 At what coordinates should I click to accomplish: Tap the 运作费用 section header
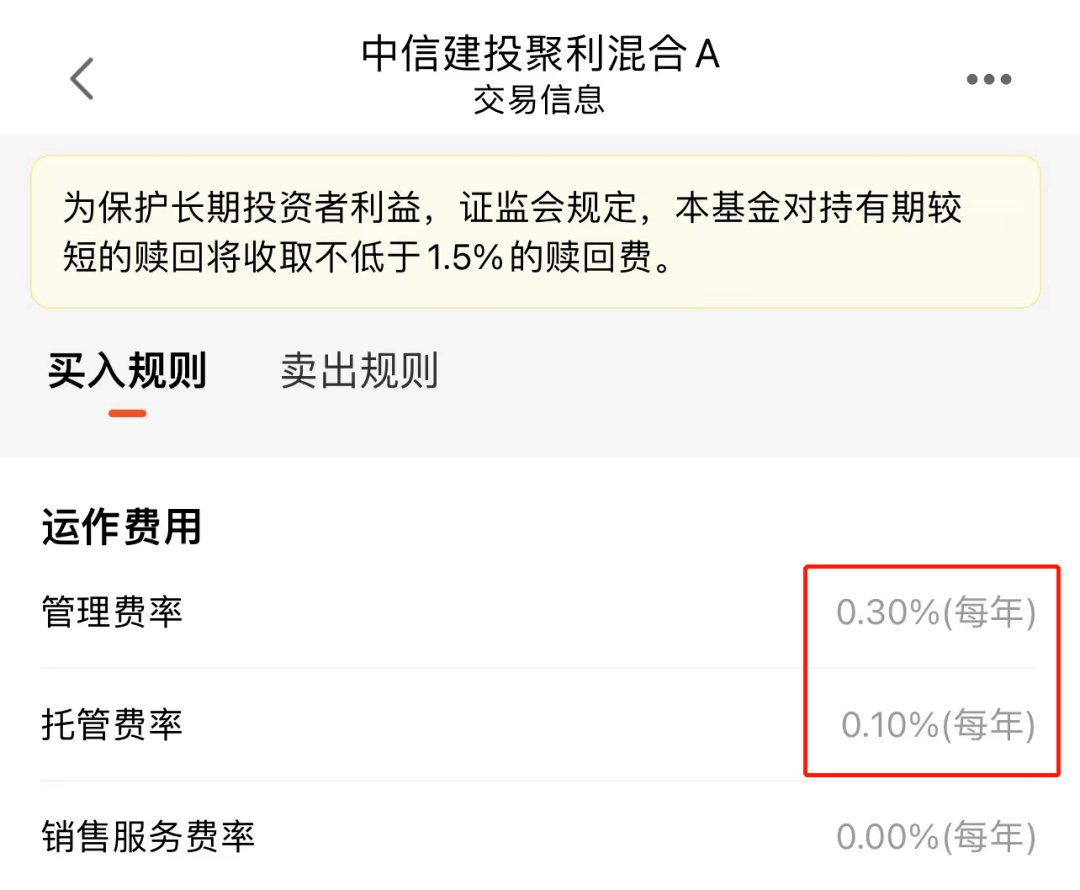tap(120, 525)
